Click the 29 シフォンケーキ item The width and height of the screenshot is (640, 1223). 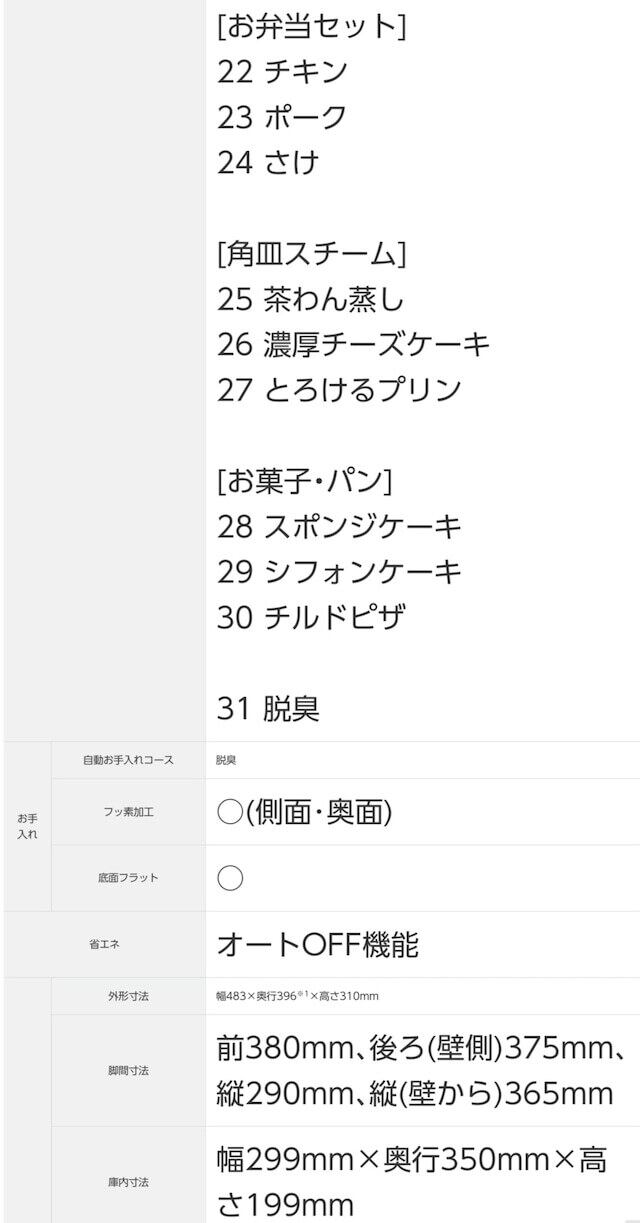click(x=339, y=572)
